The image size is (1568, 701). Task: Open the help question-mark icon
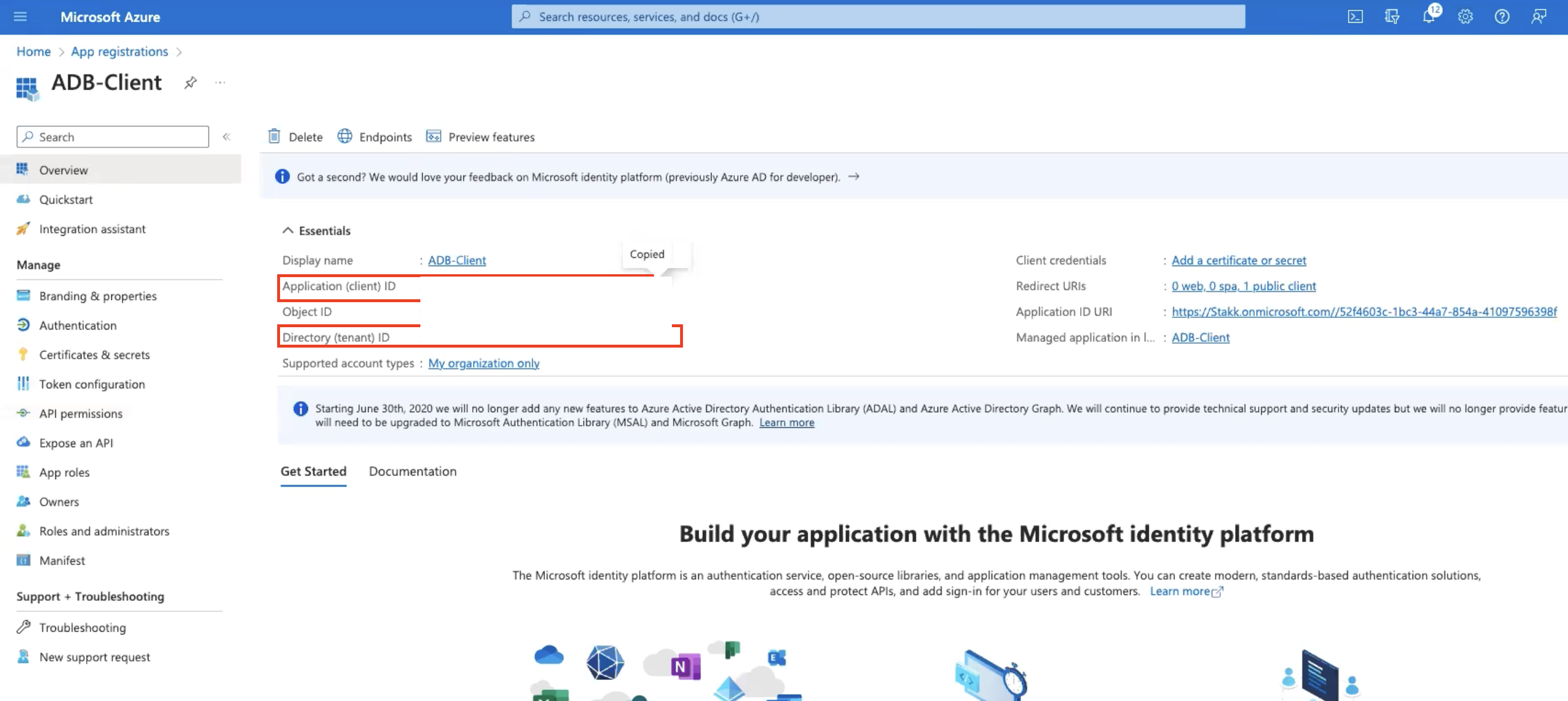coord(1502,16)
